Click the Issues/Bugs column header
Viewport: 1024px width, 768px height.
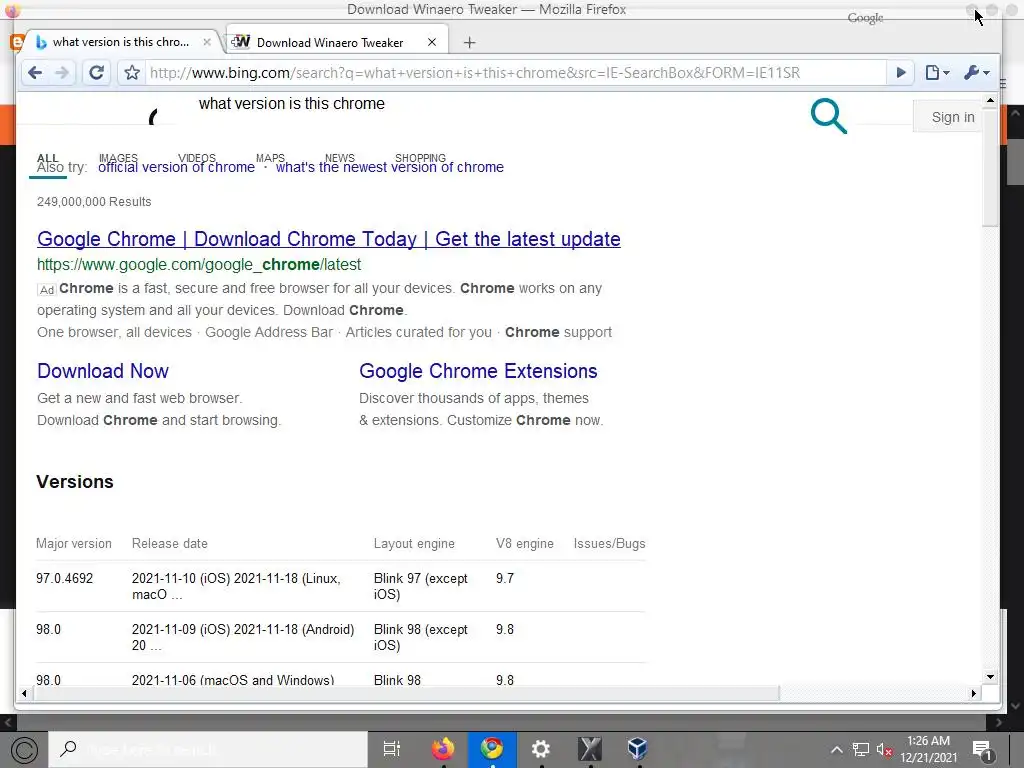point(609,543)
